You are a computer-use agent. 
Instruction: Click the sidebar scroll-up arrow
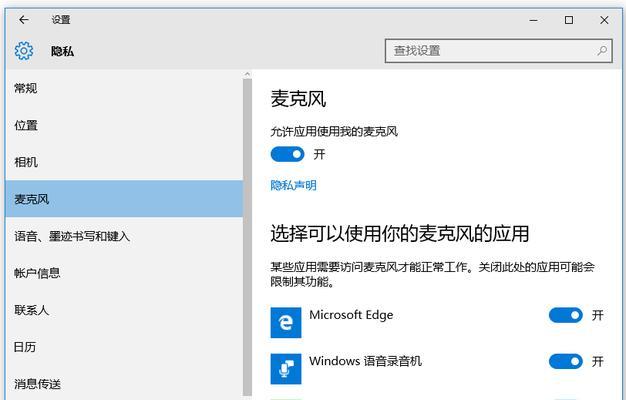click(247, 74)
